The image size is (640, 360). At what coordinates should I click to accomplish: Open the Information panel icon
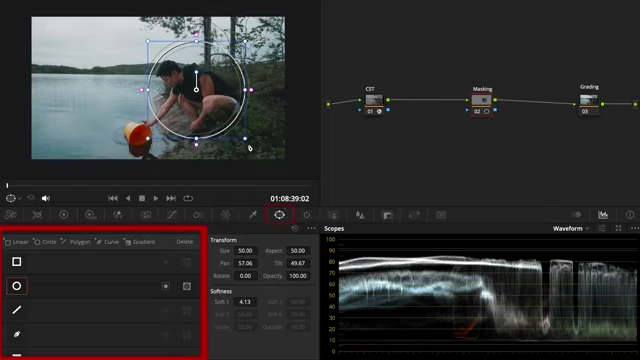pos(630,215)
